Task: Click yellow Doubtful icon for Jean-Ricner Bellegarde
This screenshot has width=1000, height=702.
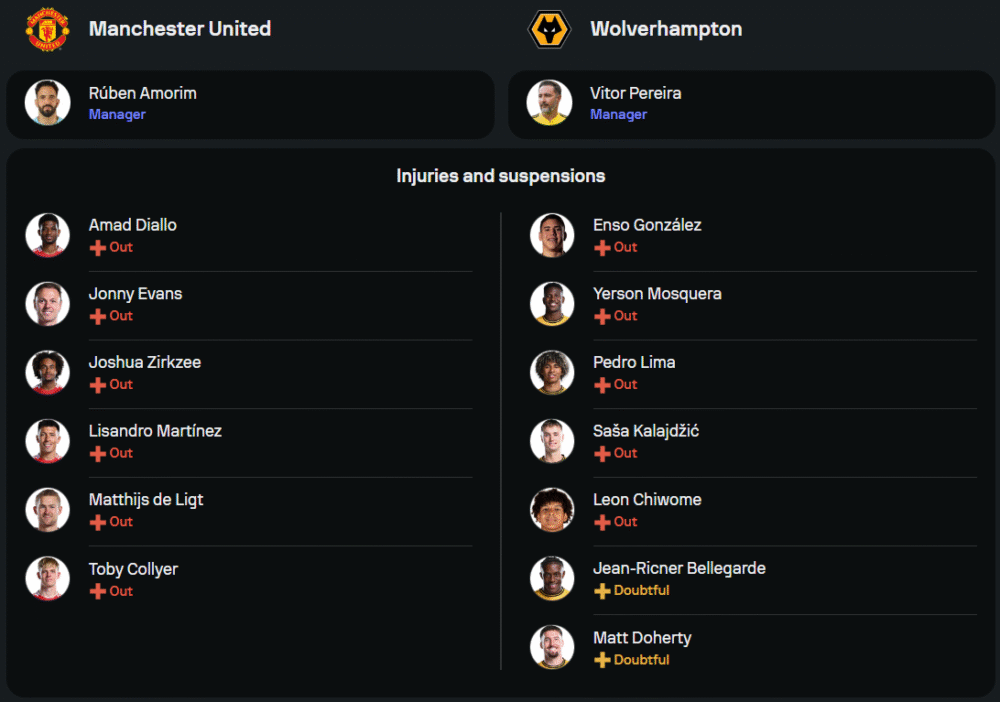Action: [602, 591]
